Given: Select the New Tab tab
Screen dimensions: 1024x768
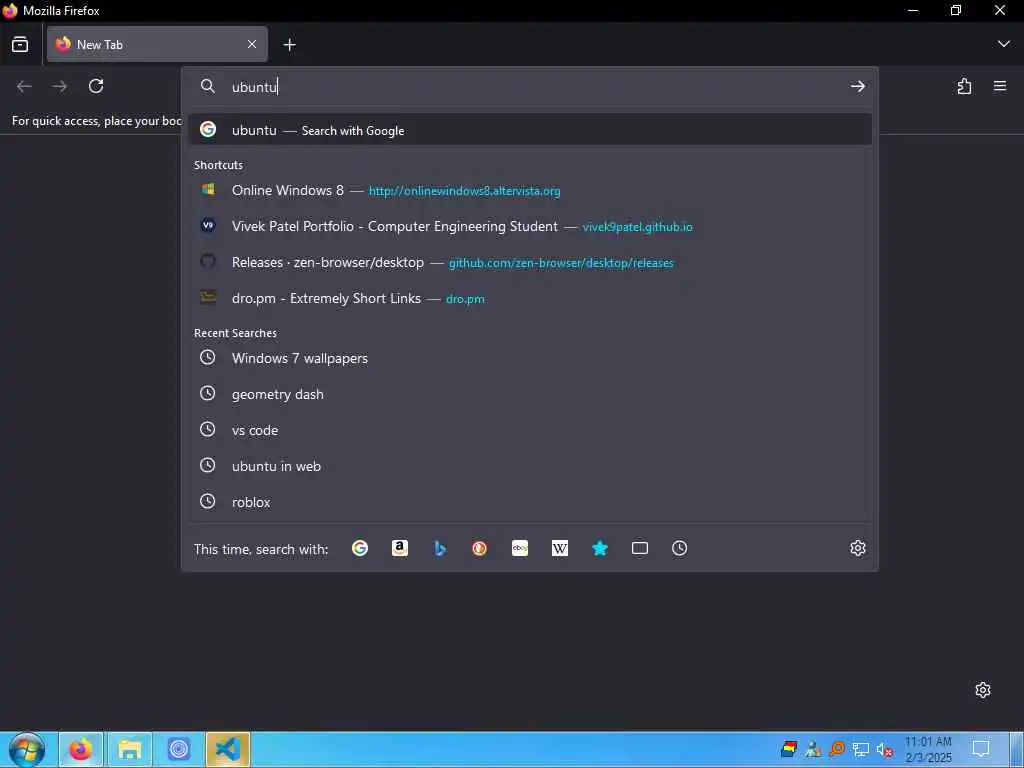Looking at the screenshot, I should coord(157,44).
